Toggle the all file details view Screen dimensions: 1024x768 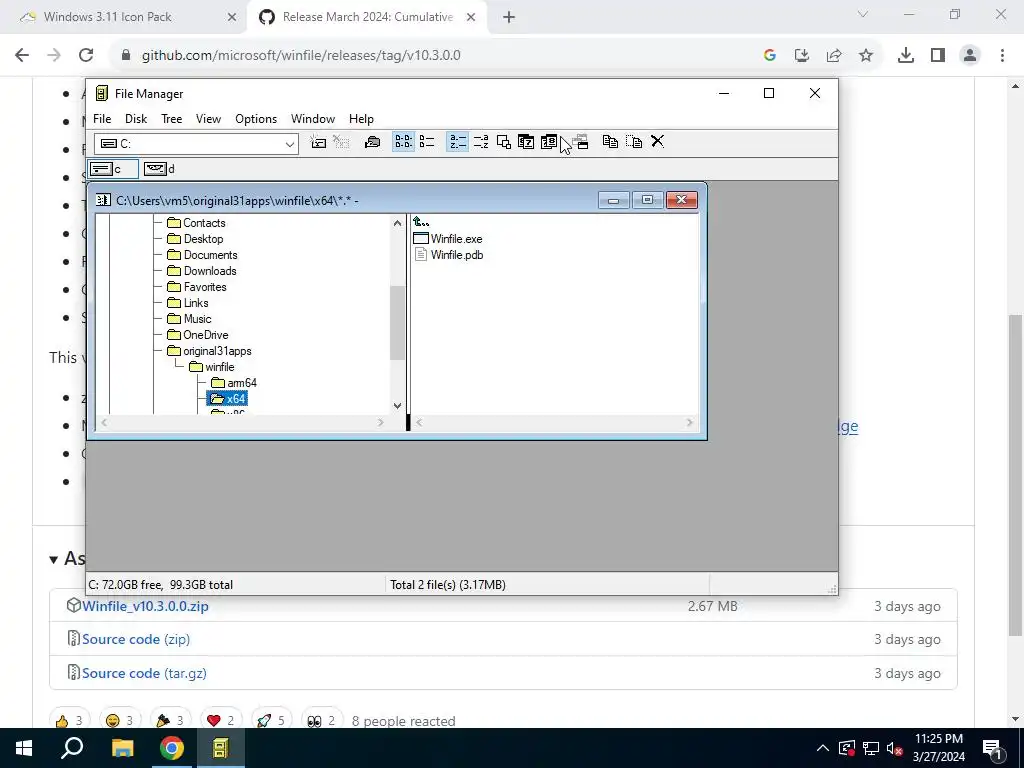coord(426,142)
